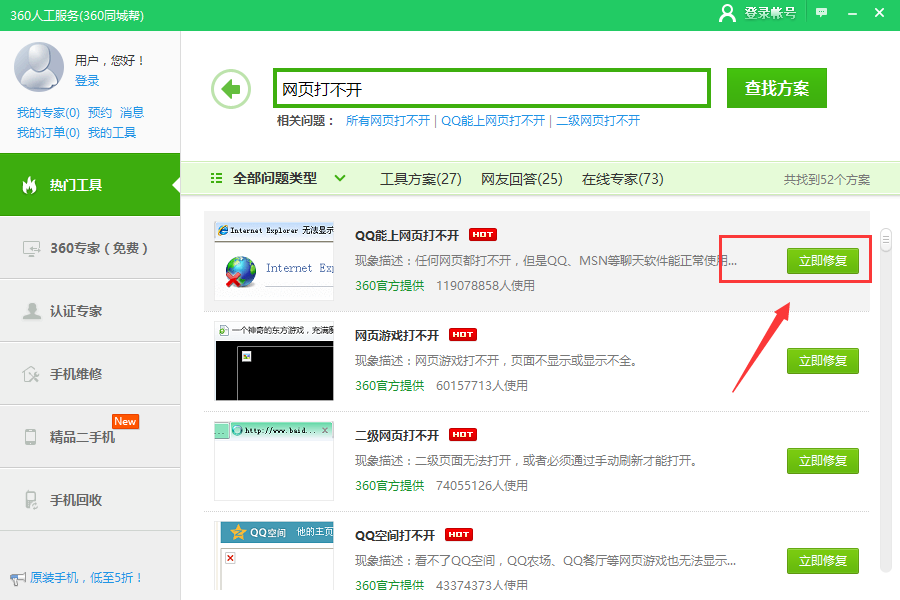Viewport: 900px width, 600px height.
Task: Click the 认证专家 sidebar icon
Action: [x=34, y=311]
